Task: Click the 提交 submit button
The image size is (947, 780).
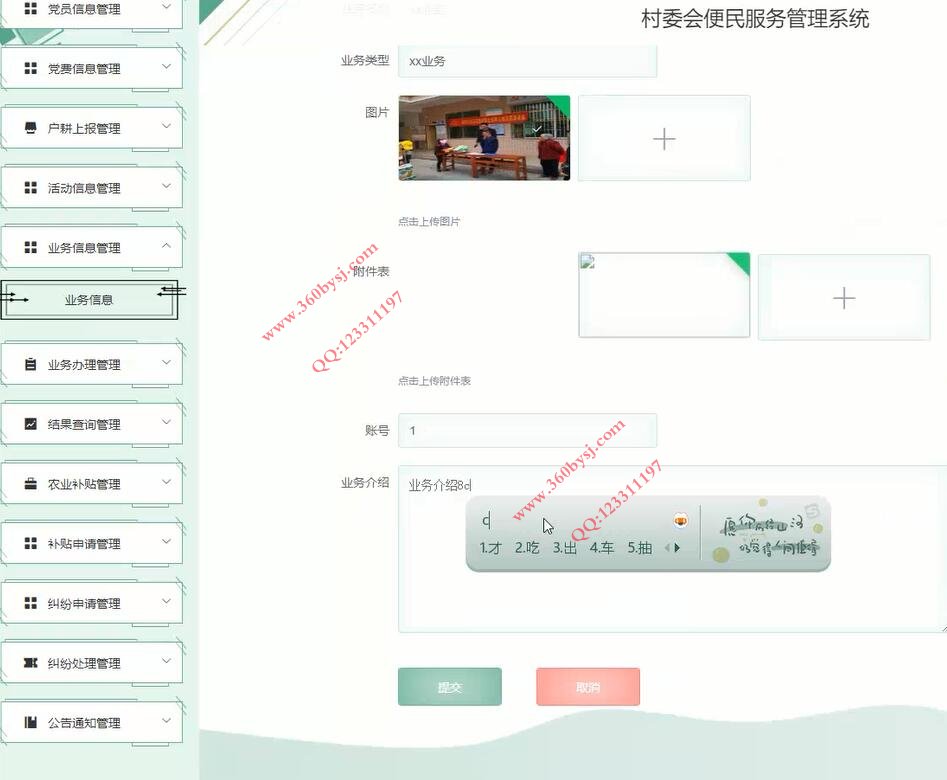Action: [450, 686]
